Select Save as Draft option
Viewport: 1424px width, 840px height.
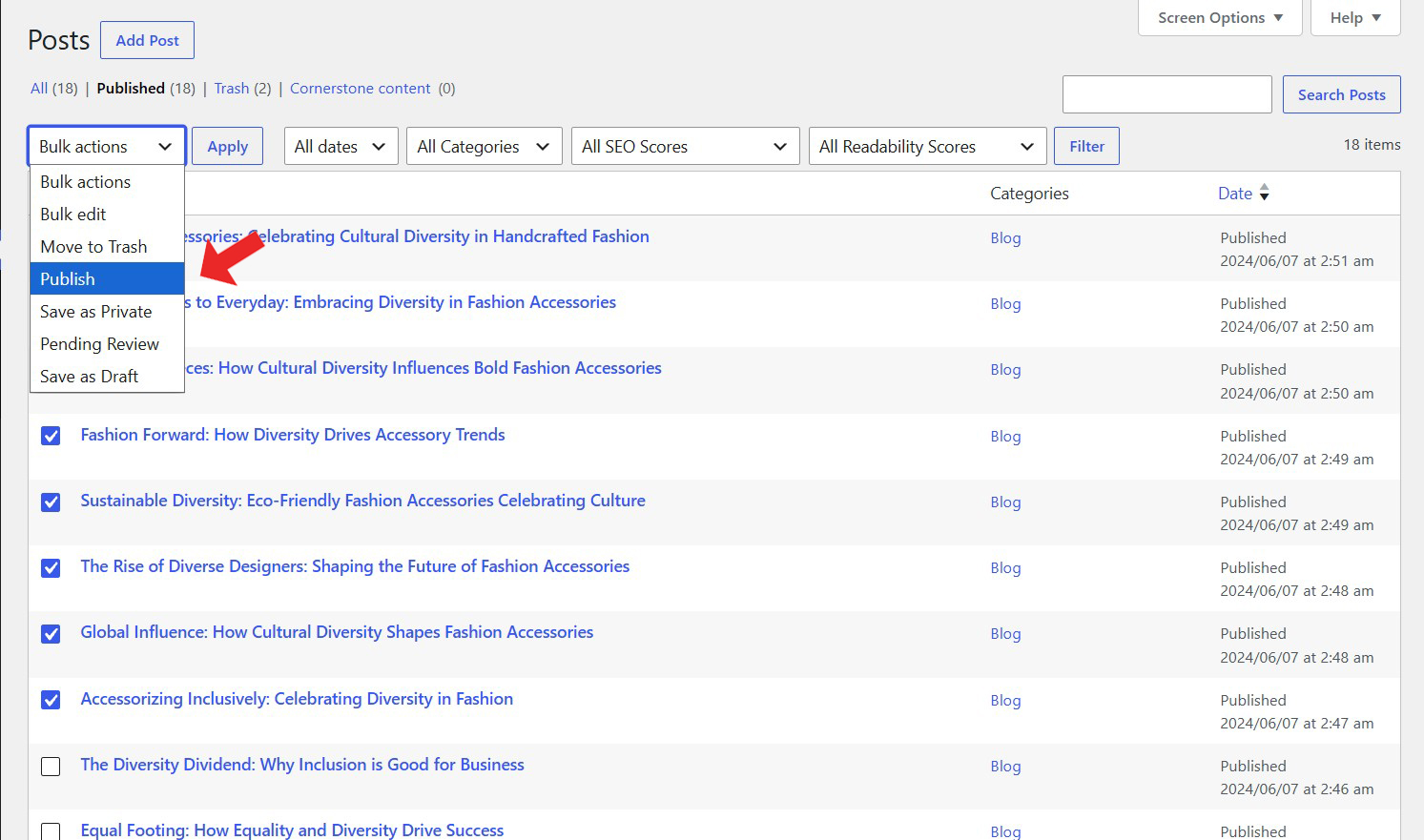pyautogui.click(x=107, y=376)
